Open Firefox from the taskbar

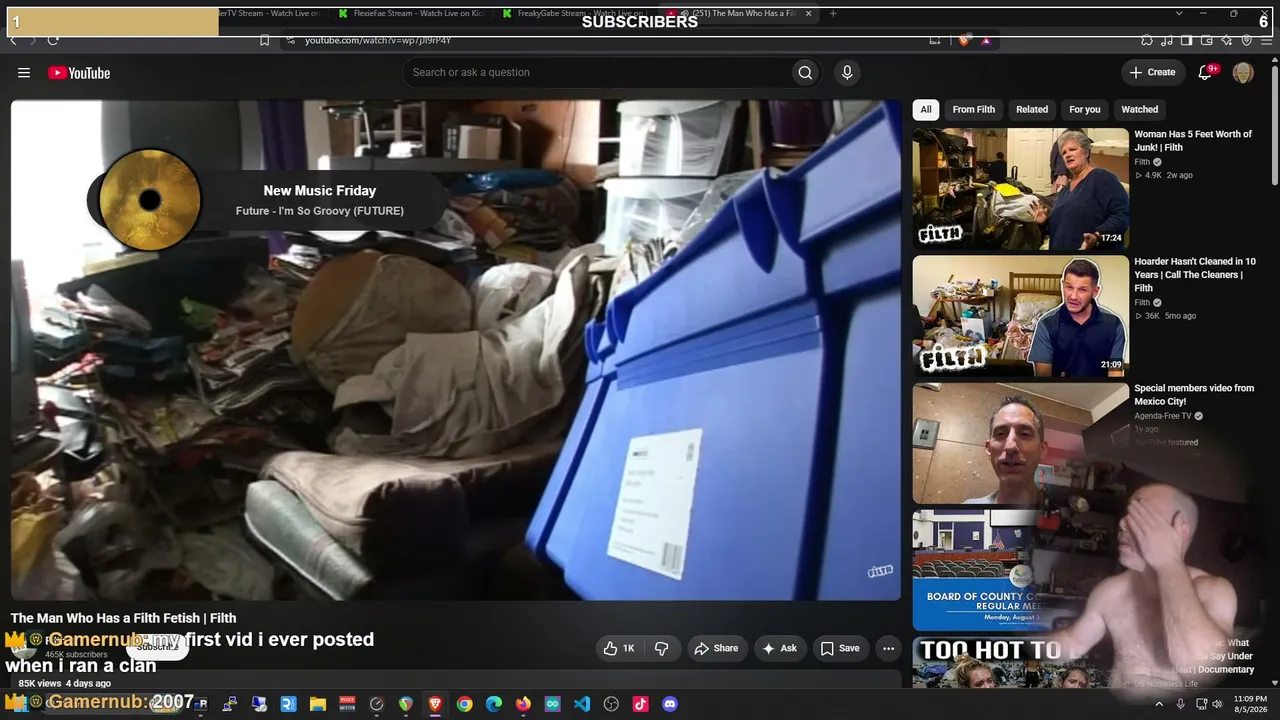tap(523, 704)
